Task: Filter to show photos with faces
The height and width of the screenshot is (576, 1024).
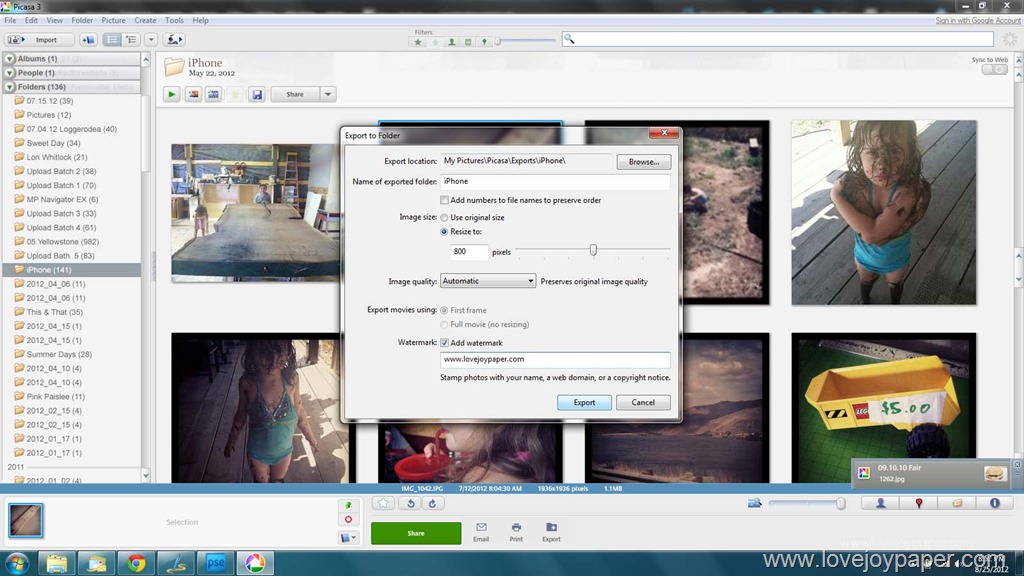Action: point(451,42)
